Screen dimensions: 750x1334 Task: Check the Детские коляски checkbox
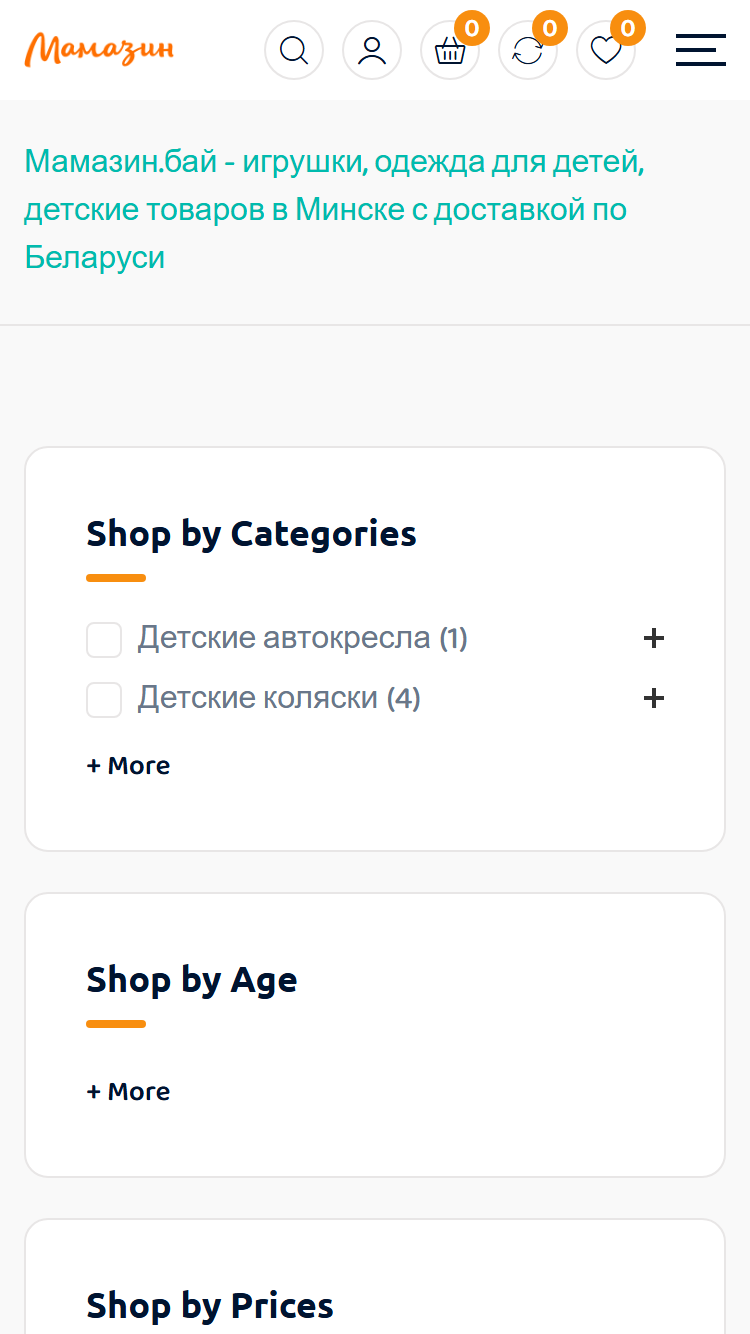click(104, 700)
